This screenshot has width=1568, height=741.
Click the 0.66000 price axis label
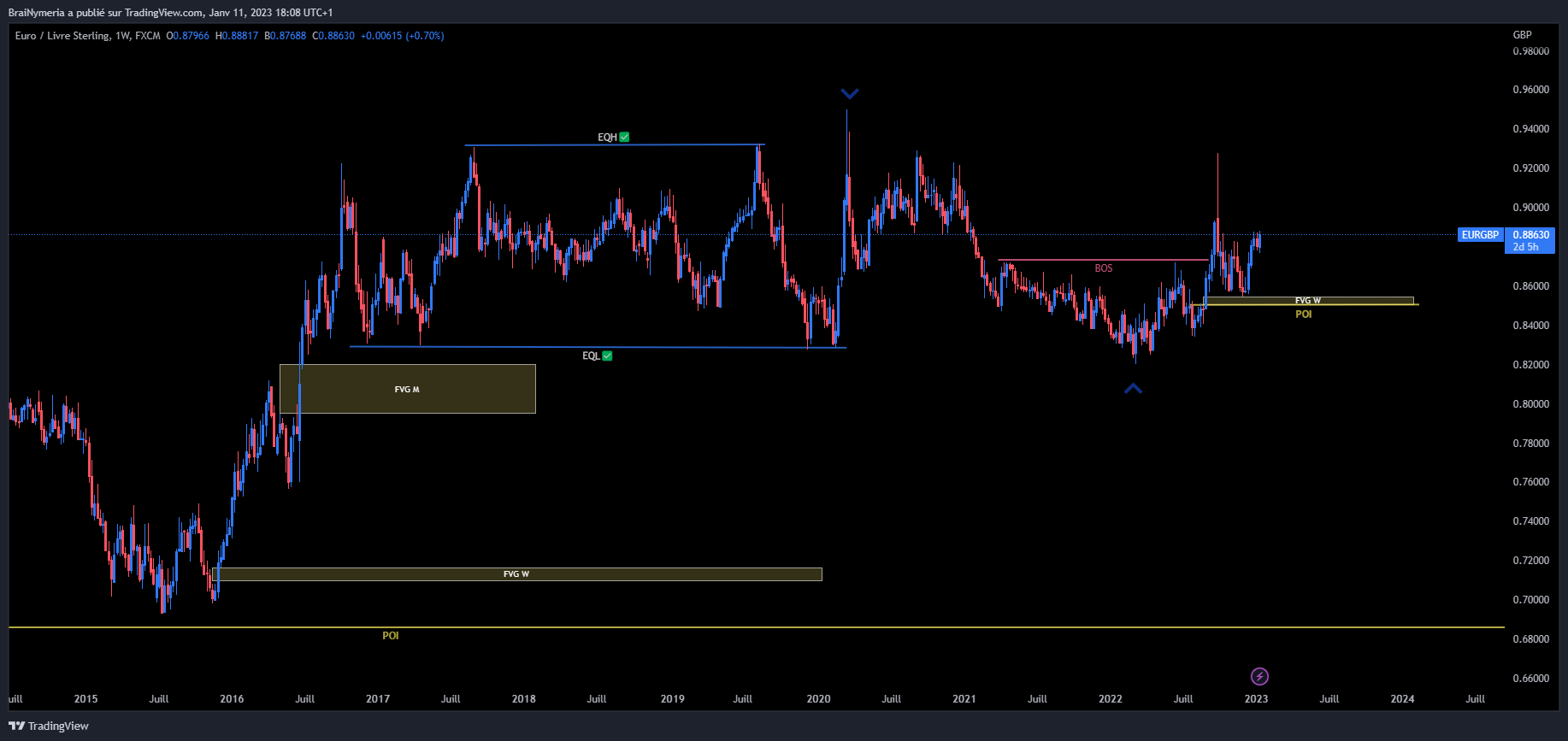pos(1531,679)
